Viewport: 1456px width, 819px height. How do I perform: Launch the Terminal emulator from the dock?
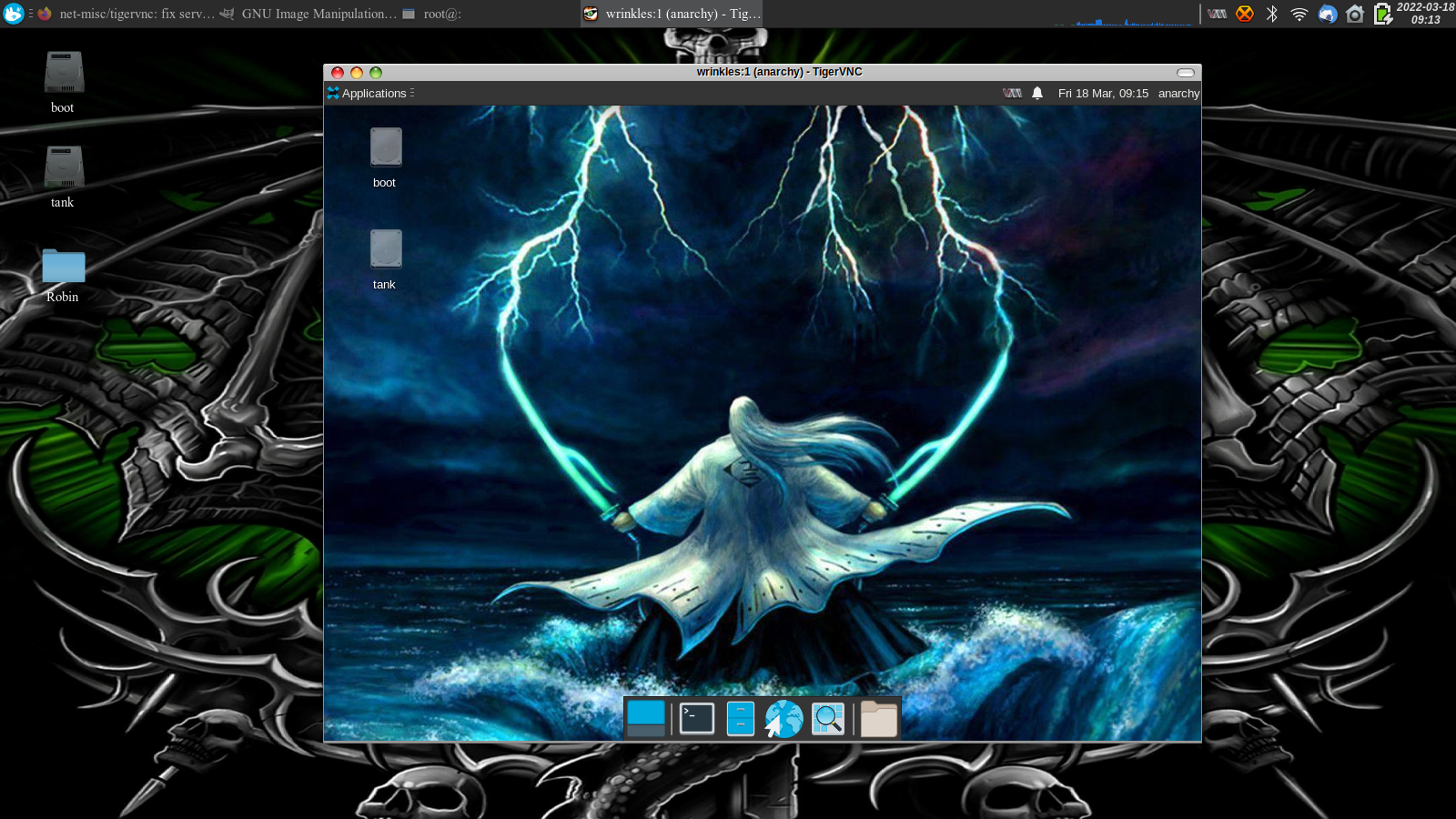pyautogui.click(x=697, y=718)
